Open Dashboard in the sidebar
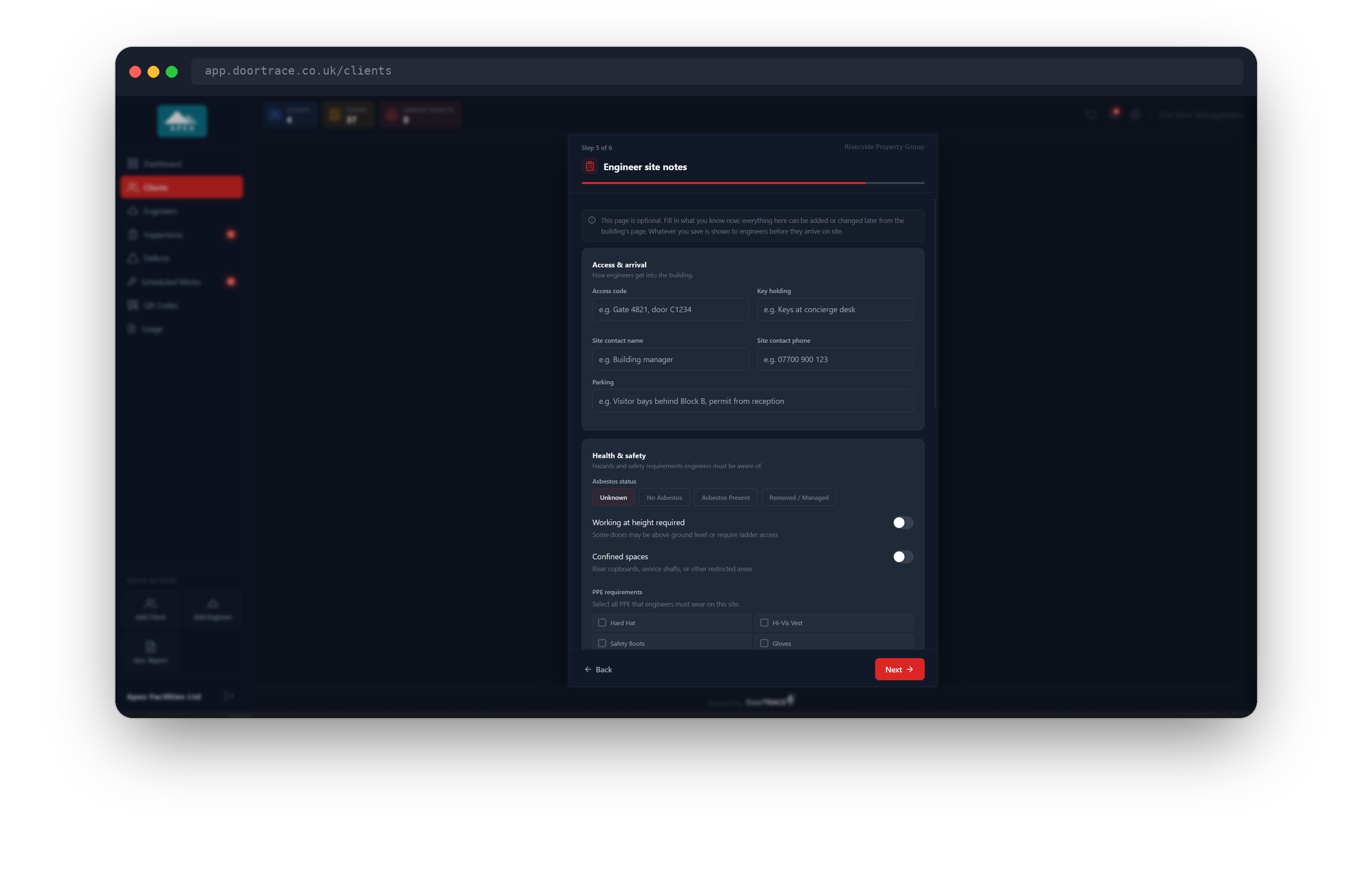Screen dimensions: 1372x883 coord(182,164)
